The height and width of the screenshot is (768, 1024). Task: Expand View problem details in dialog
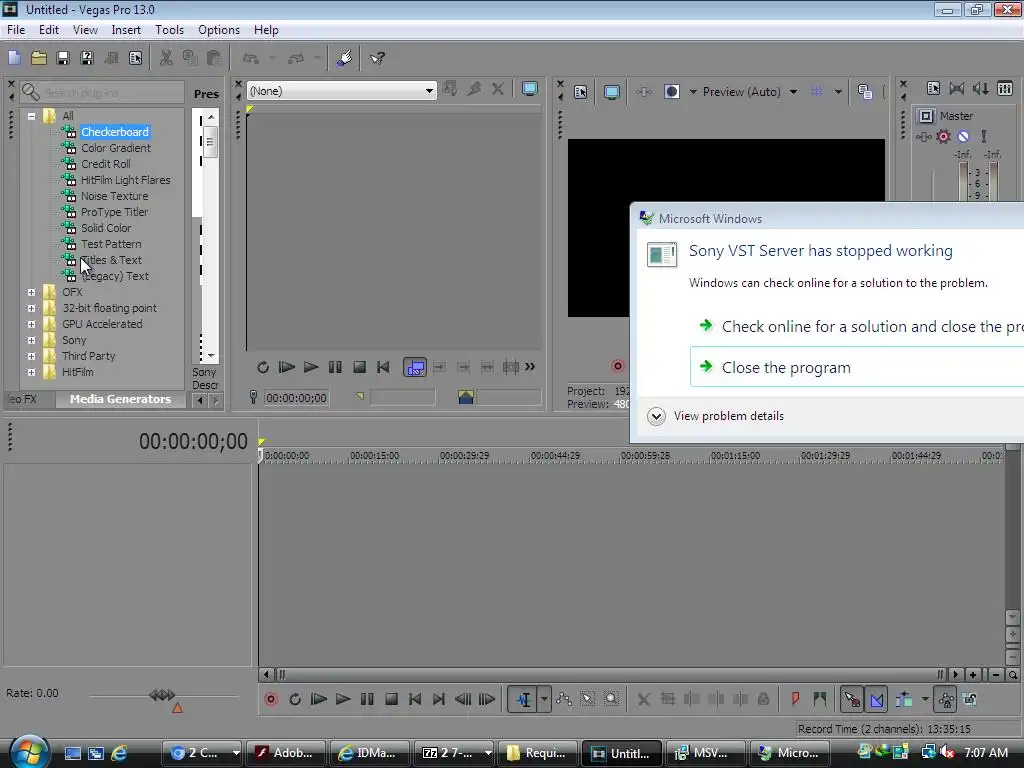(656, 416)
